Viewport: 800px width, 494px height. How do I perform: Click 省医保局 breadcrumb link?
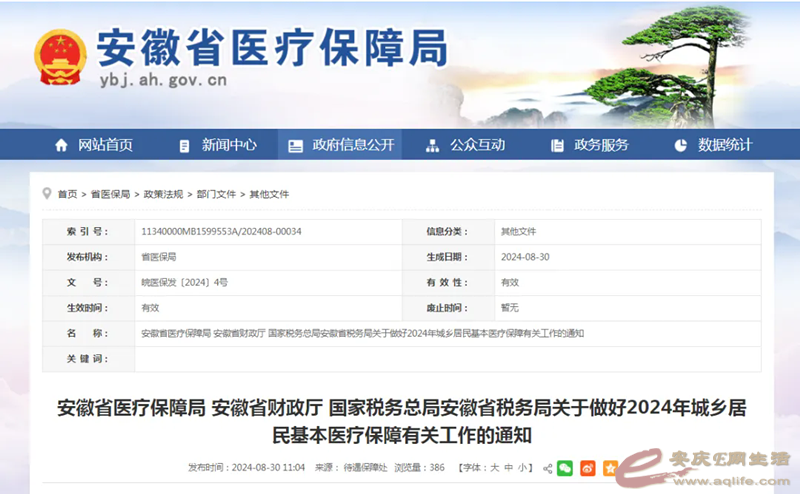point(110,194)
